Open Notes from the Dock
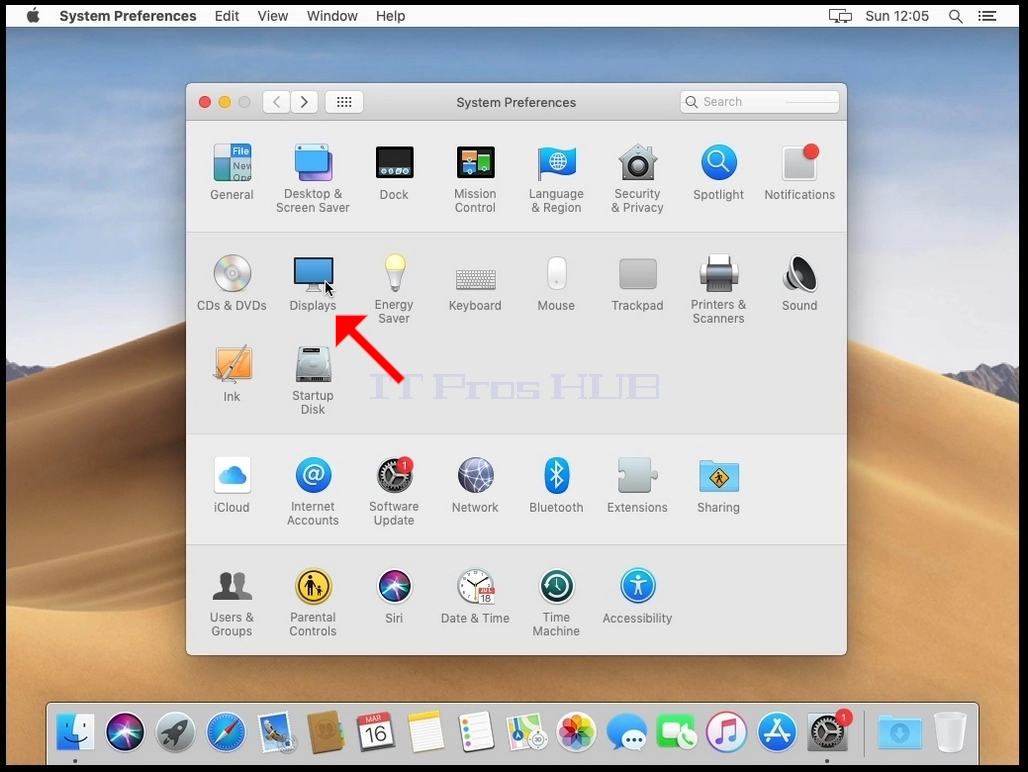1028x772 pixels. click(x=426, y=731)
